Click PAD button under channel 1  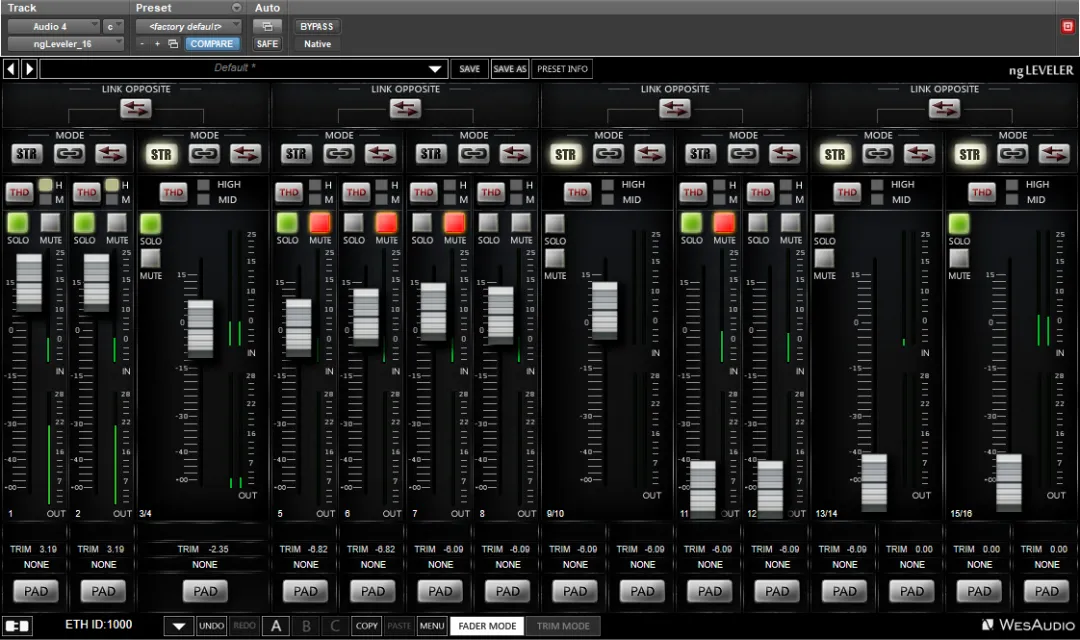[x=36, y=591]
